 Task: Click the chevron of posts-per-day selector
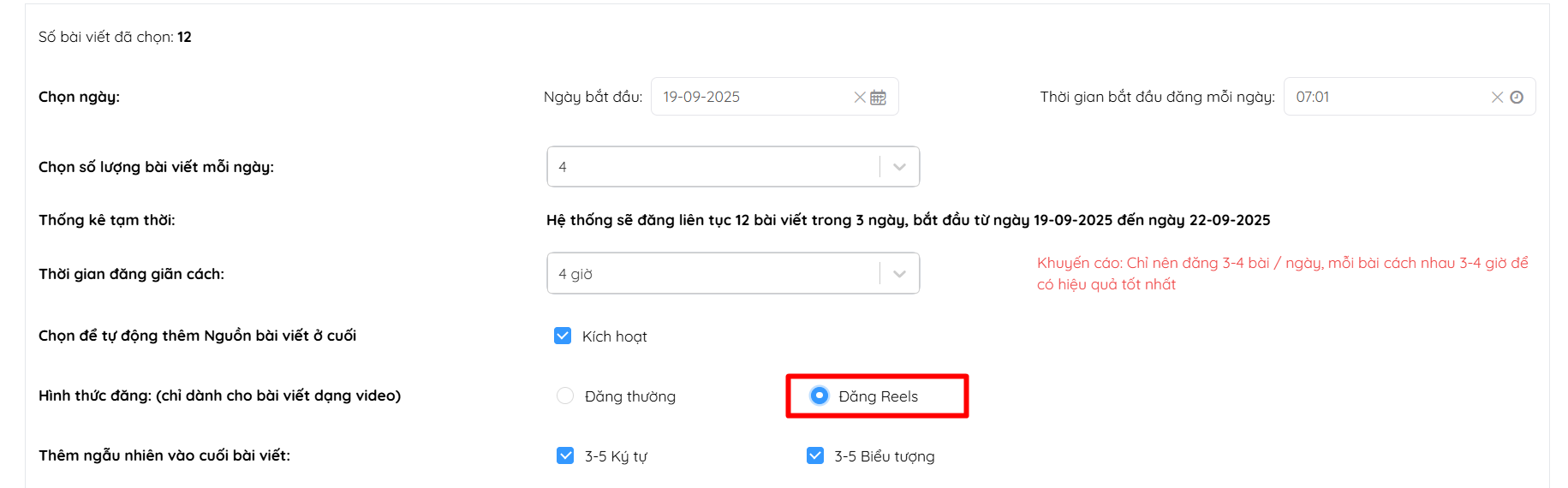[899, 167]
